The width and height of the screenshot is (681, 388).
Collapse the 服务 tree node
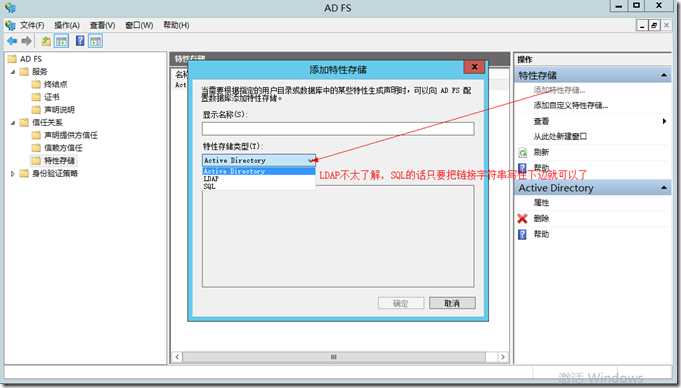(x=13, y=72)
